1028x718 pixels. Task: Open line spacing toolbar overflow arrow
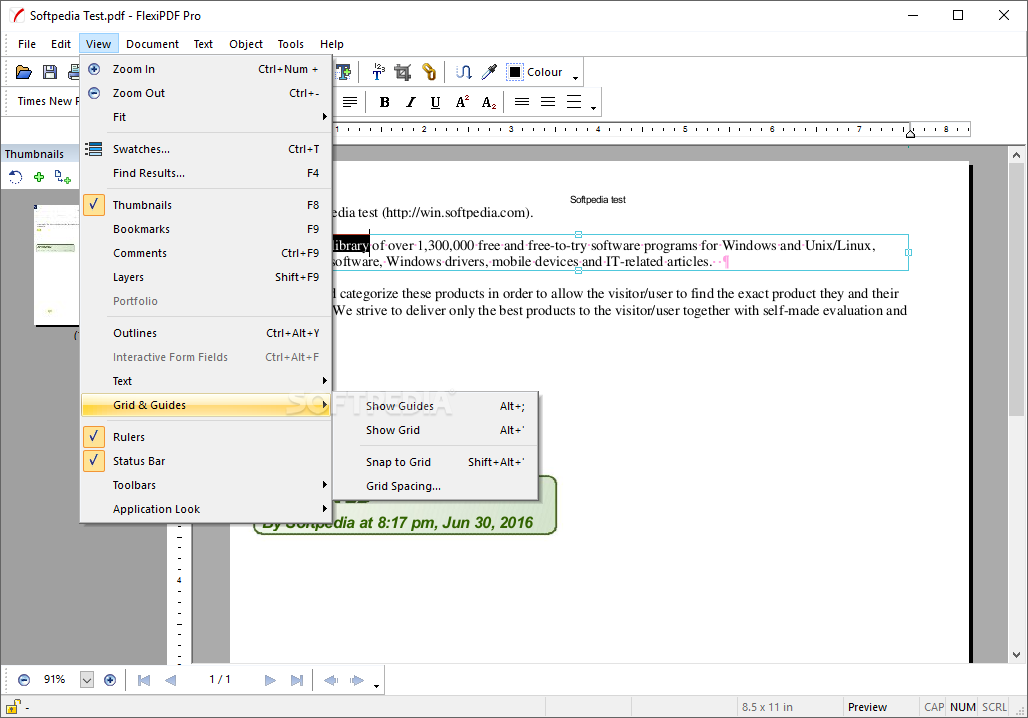pos(593,108)
